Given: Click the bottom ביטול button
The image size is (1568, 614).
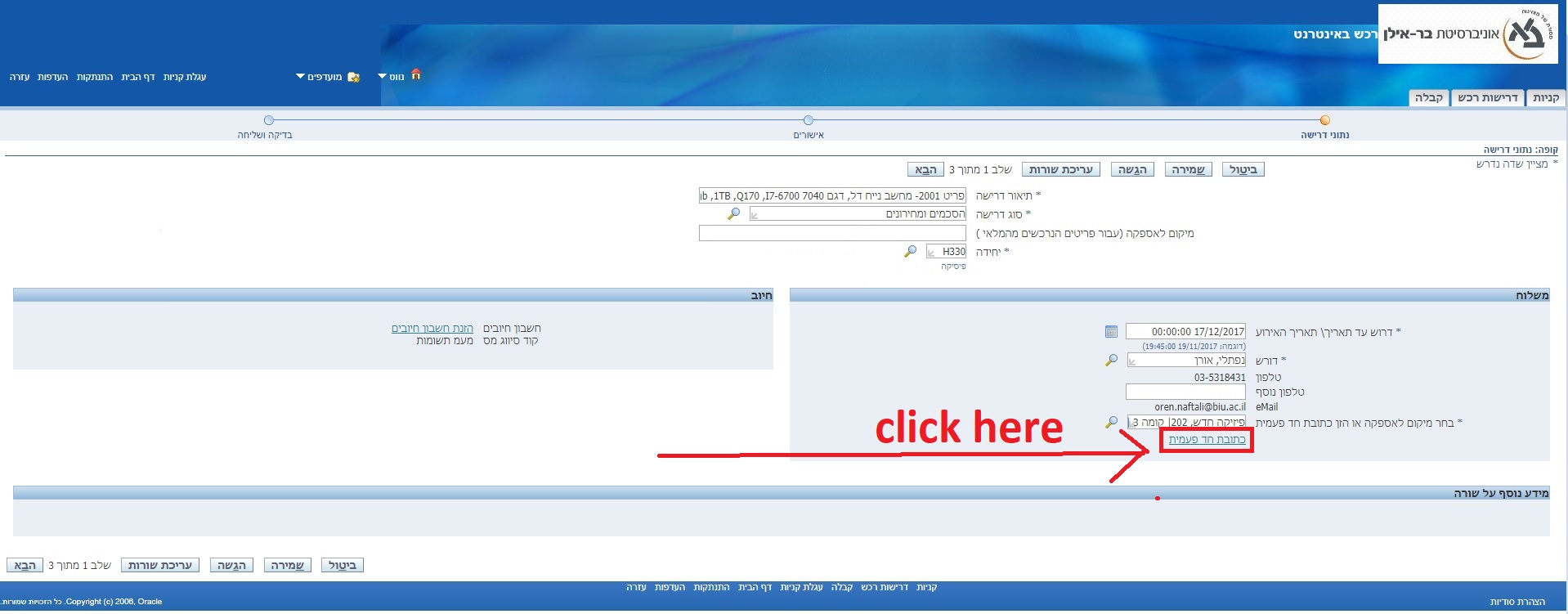Looking at the screenshot, I should pos(342,566).
